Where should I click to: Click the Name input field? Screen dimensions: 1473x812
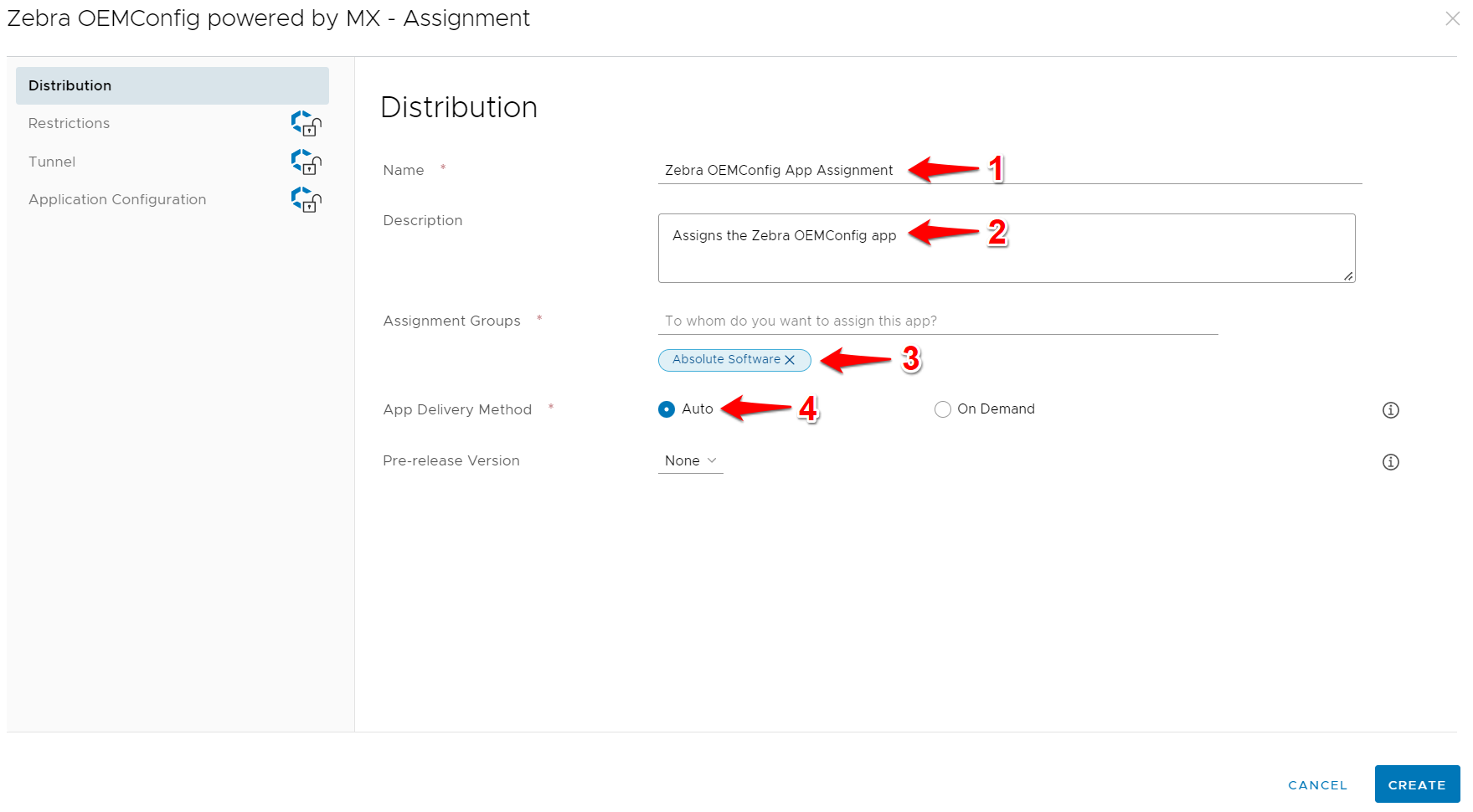coord(1010,170)
